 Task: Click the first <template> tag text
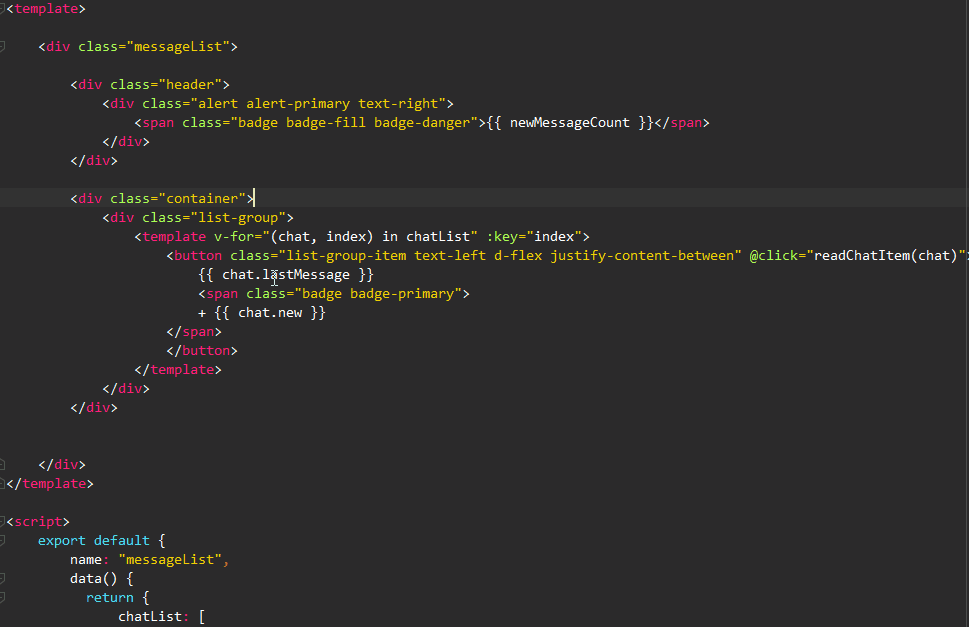pos(46,9)
